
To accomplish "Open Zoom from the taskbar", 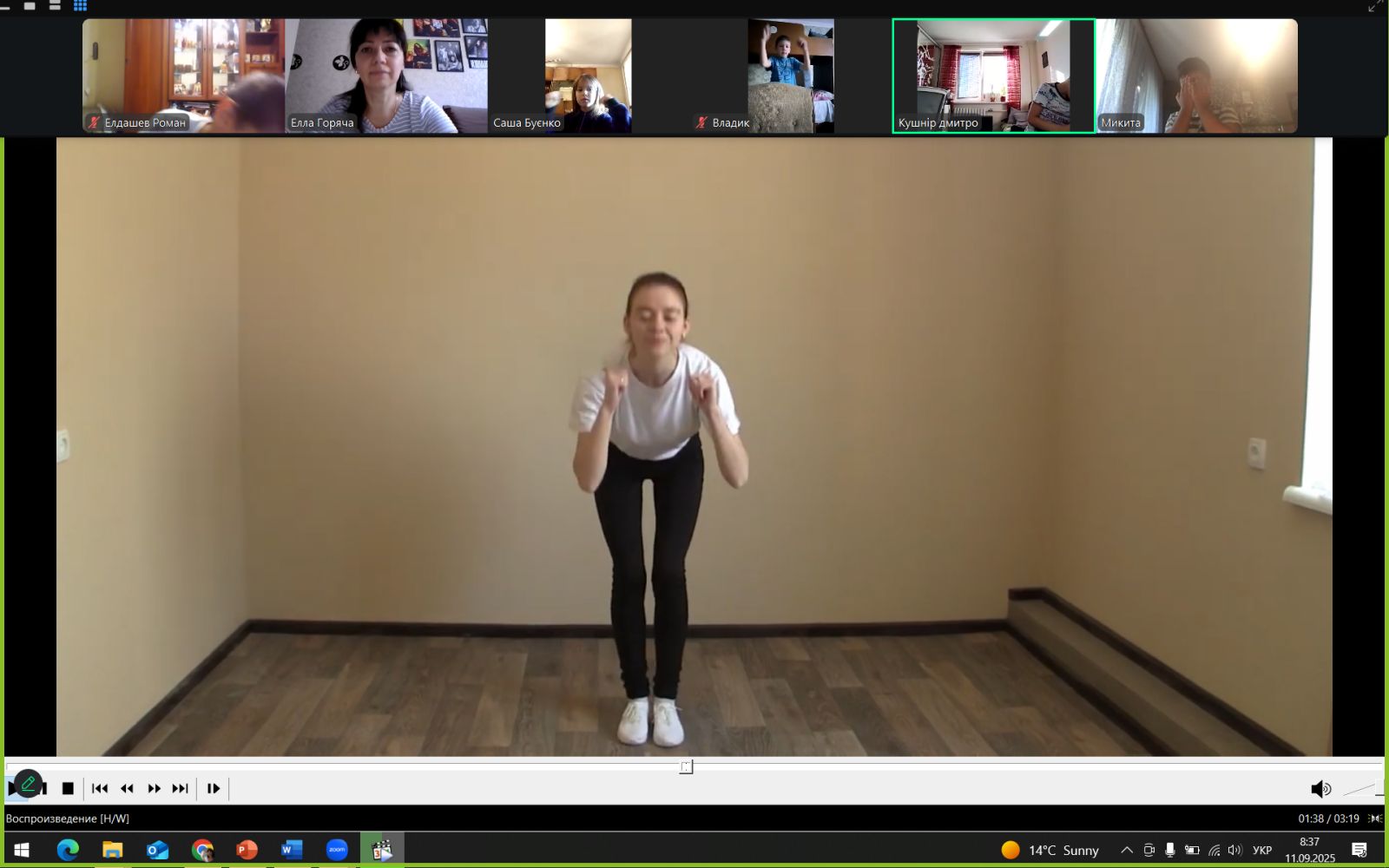I will [x=337, y=850].
